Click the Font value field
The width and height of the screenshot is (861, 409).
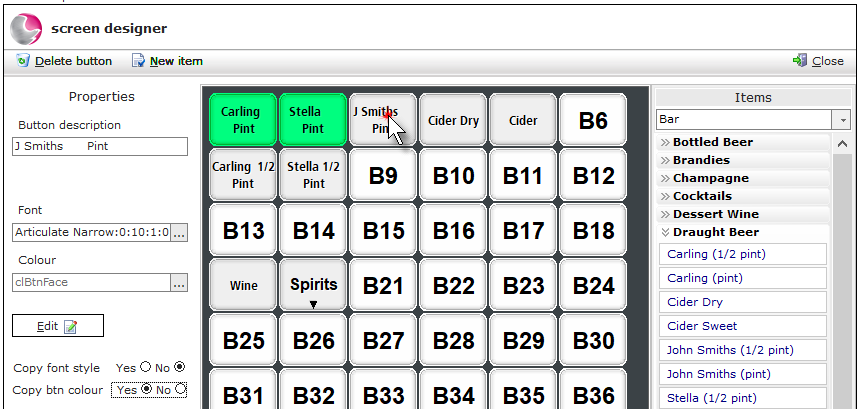pyautogui.click(x=91, y=233)
